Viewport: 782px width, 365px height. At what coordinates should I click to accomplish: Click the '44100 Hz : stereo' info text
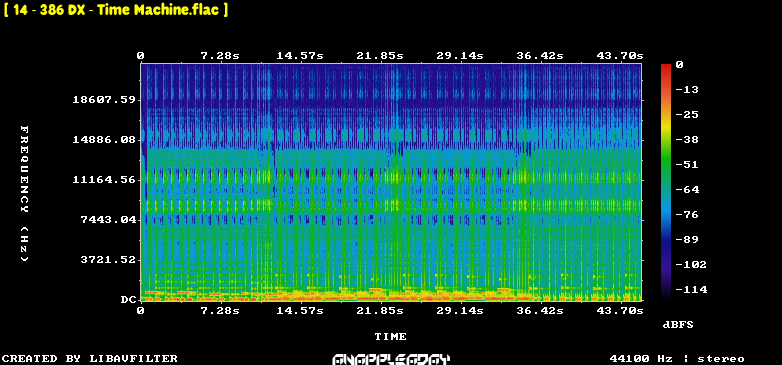pos(677,359)
